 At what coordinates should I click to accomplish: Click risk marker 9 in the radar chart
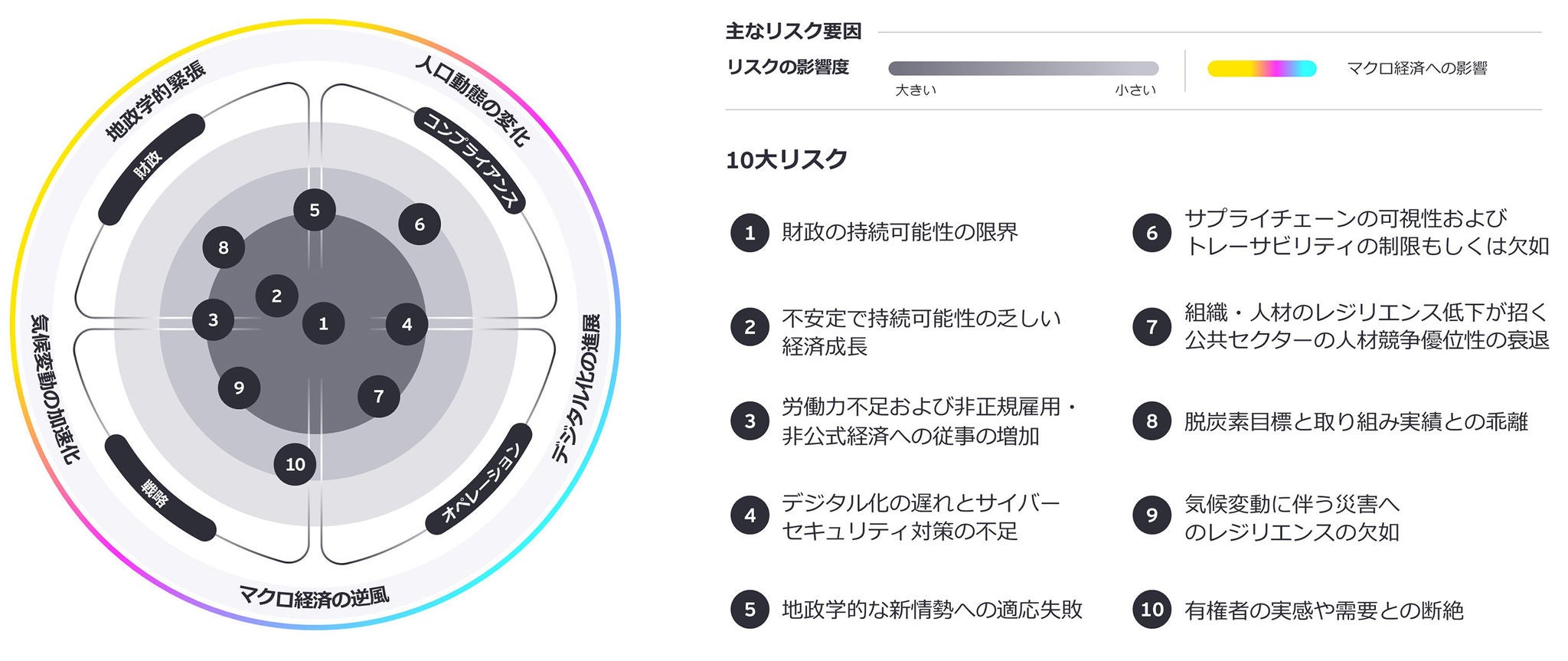[239, 388]
